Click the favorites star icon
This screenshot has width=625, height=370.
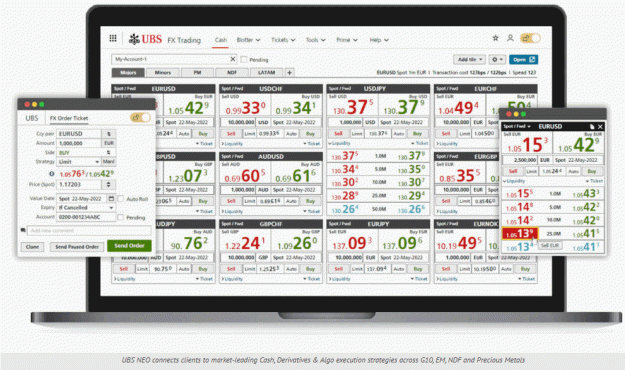(495, 38)
